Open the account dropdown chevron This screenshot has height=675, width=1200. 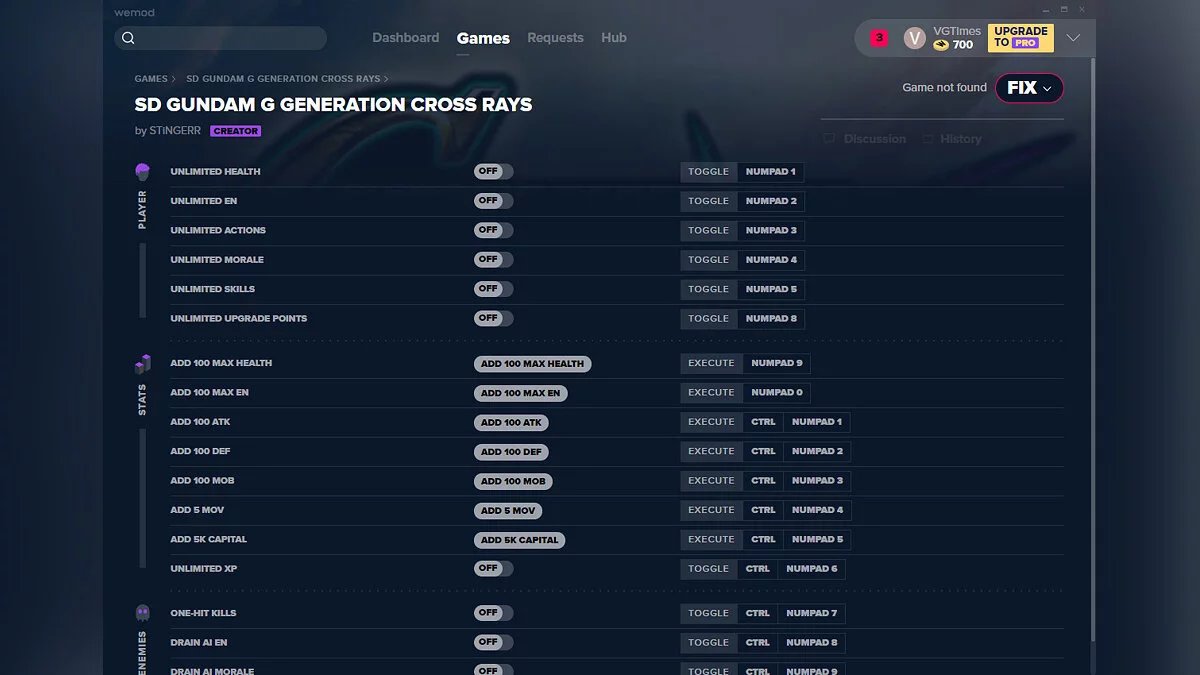coord(1073,37)
